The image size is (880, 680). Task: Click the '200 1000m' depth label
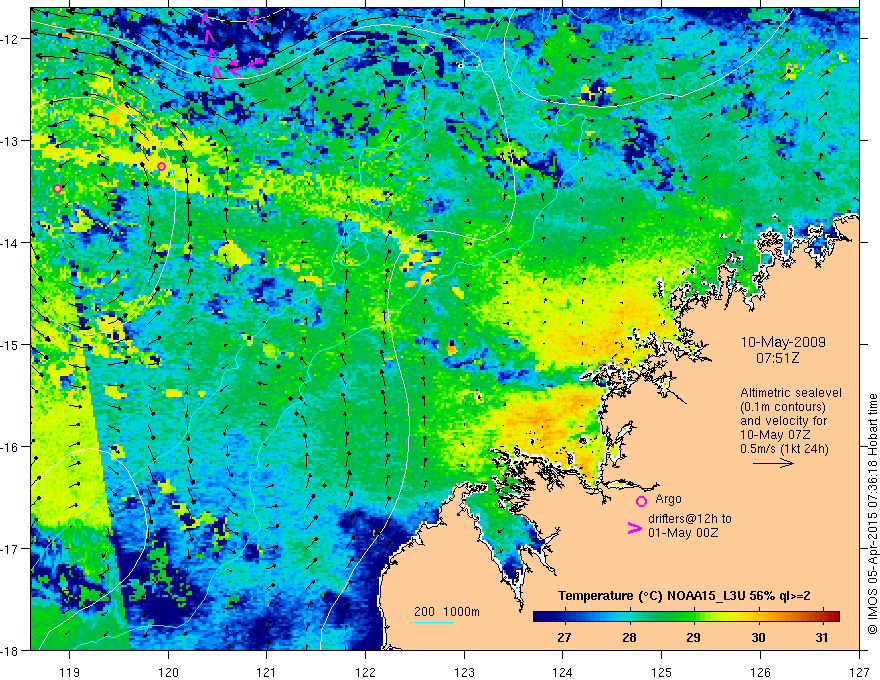[447, 612]
